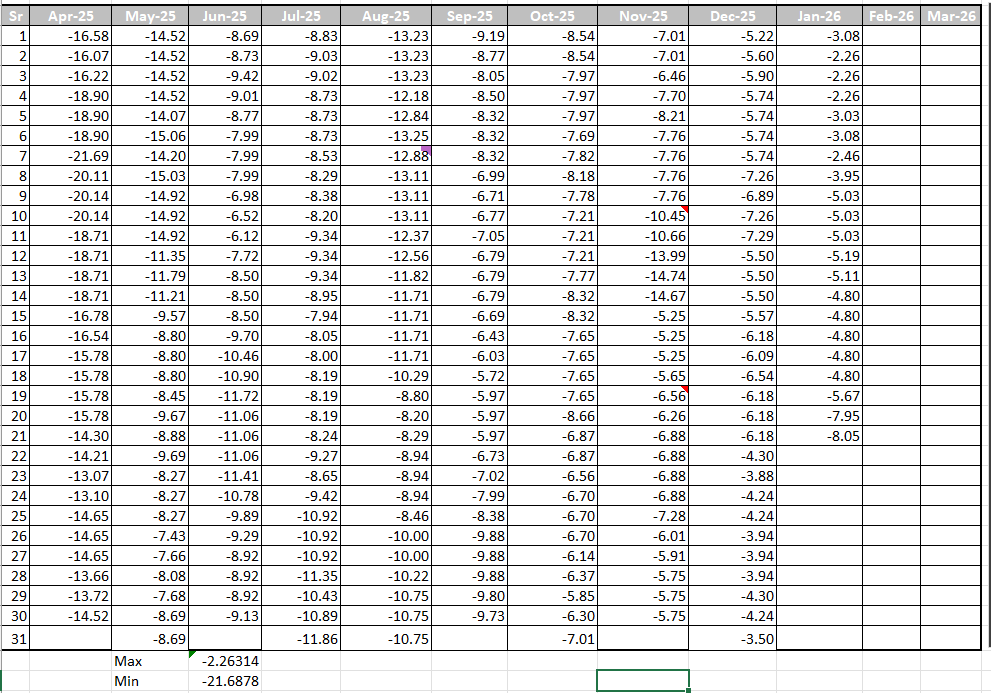The width and height of the screenshot is (991, 693).
Task: Click the -11.86 cell in Jul-25
Action: tap(300, 638)
